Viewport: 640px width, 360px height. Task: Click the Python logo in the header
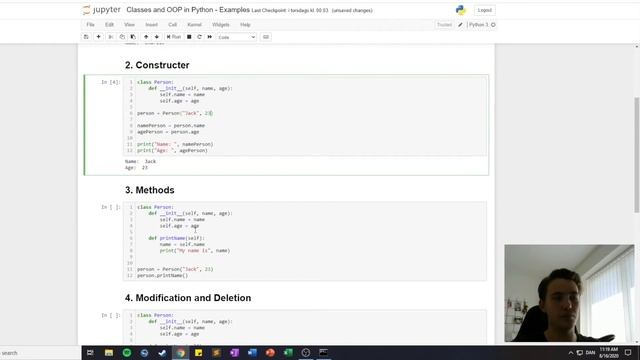pos(461,10)
